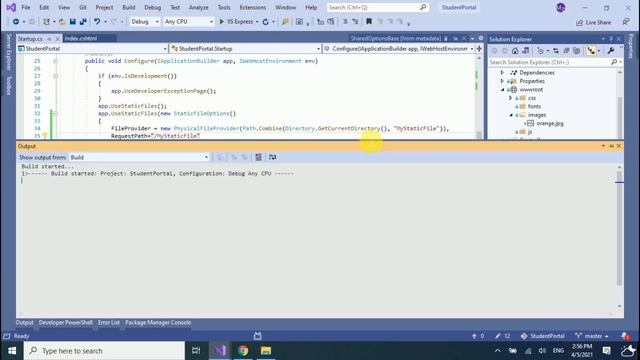This screenshot has width=640, height=360.
Task: Click Collapse All icon in Solution Explorer
Action: click(566, 51)
